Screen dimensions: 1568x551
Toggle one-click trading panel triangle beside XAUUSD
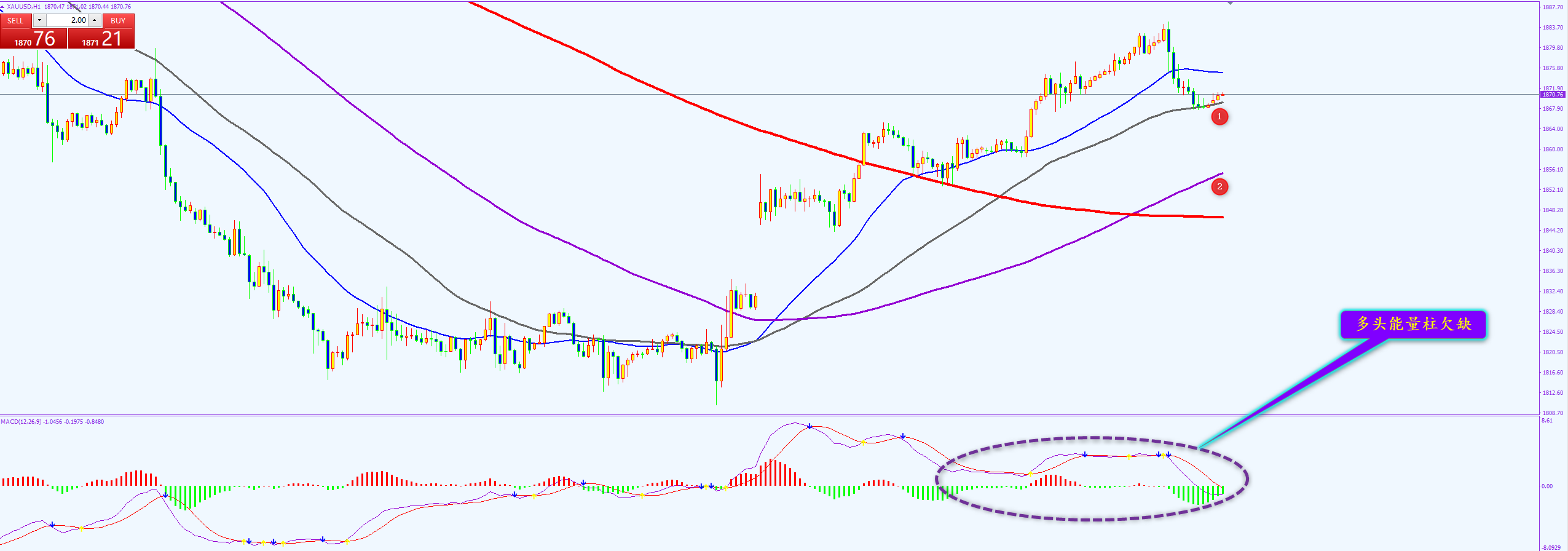tap(2, 7)
